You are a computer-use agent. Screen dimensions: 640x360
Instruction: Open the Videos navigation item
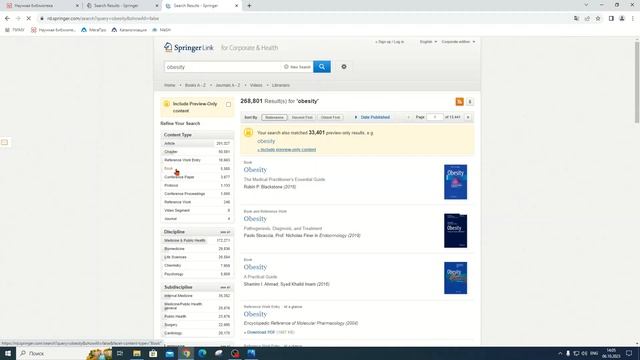256,85
